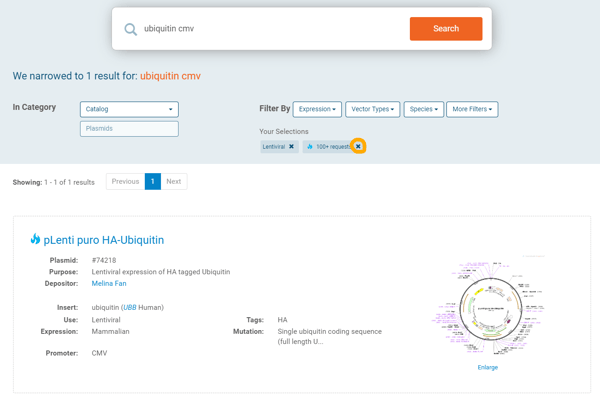Click the 'Your Selections' label
The height and width of the screenshot is (398, 600).
point(284,131)
